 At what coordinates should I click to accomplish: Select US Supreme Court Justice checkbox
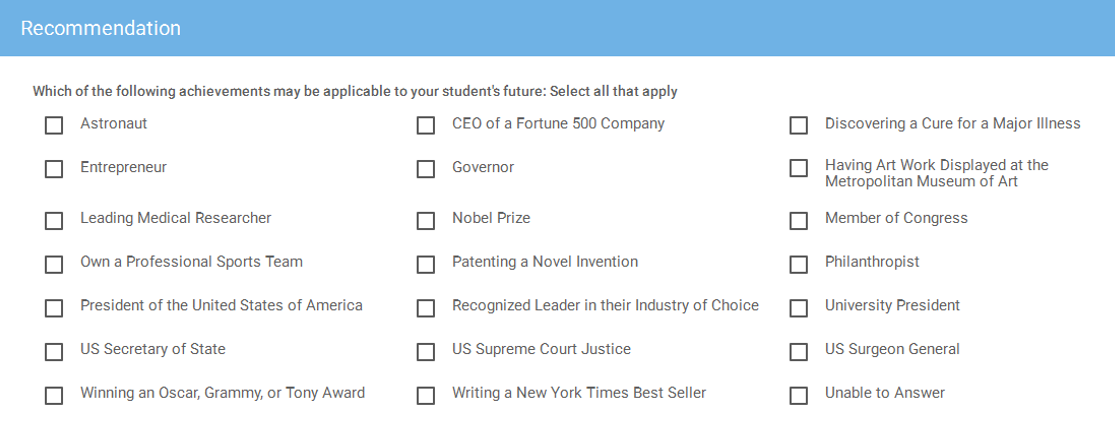tap(426, 352)
